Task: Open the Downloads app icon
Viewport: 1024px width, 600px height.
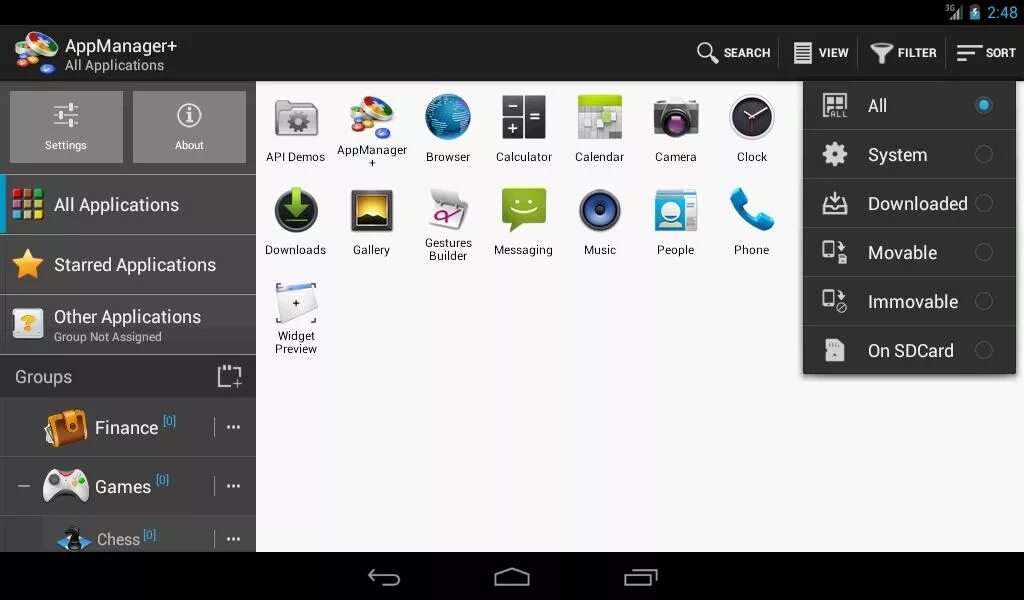Action: [296, 210]
